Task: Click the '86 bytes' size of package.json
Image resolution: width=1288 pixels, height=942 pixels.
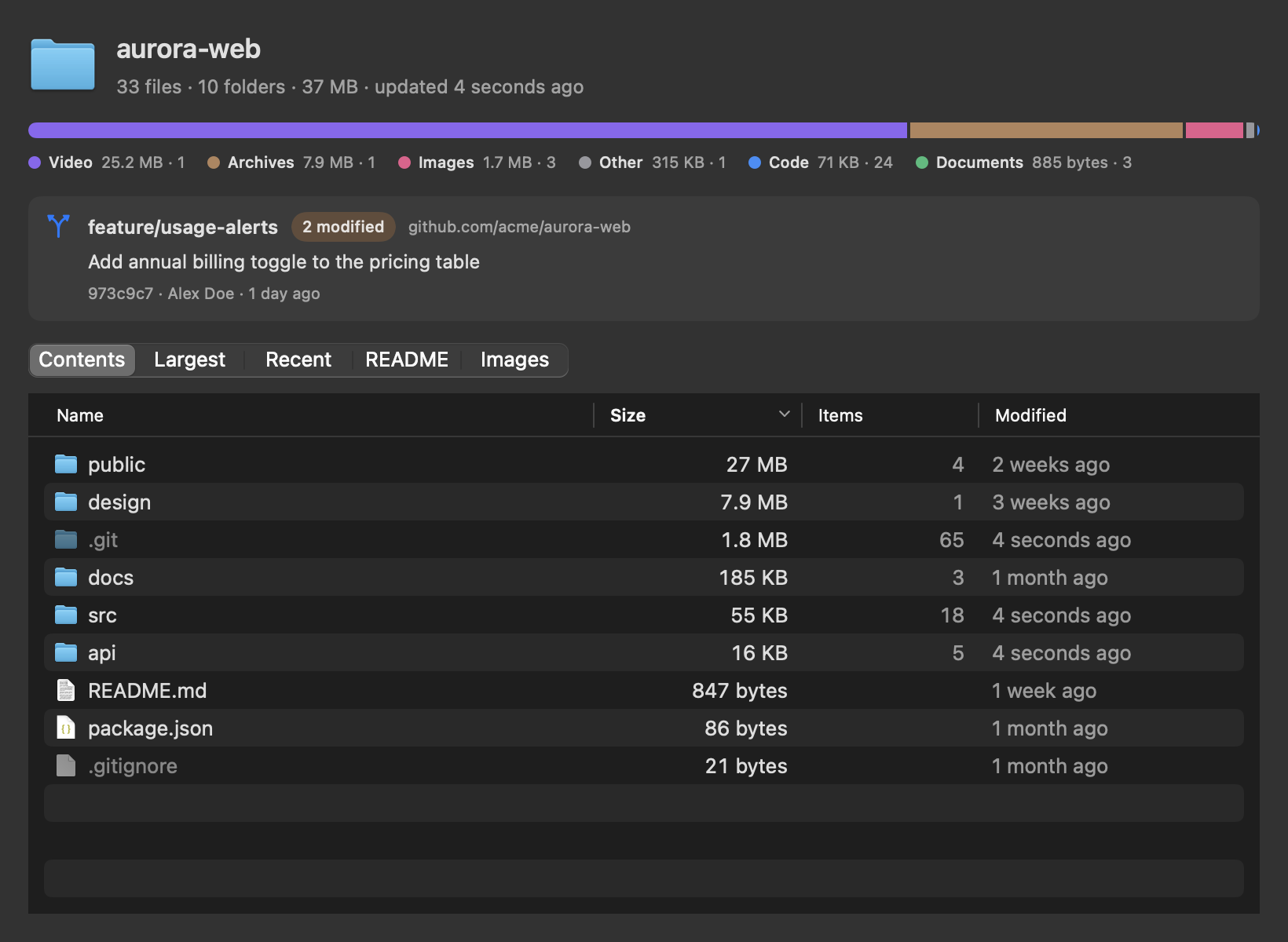Action: pyautogui.click(x=746, y=728)
